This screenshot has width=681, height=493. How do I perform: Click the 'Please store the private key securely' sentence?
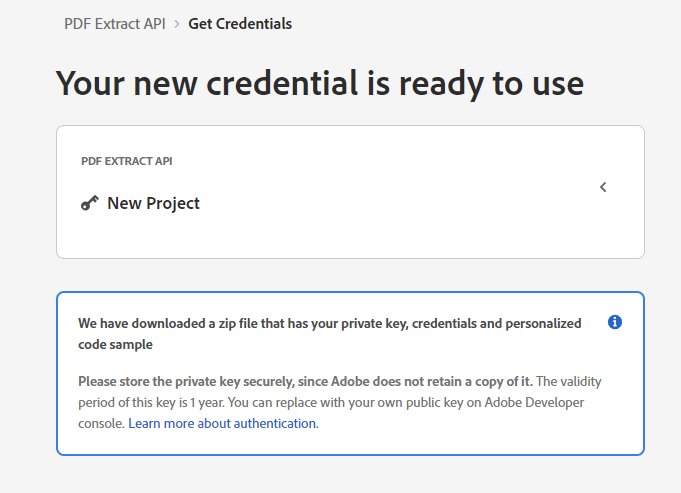pos(305,381)
